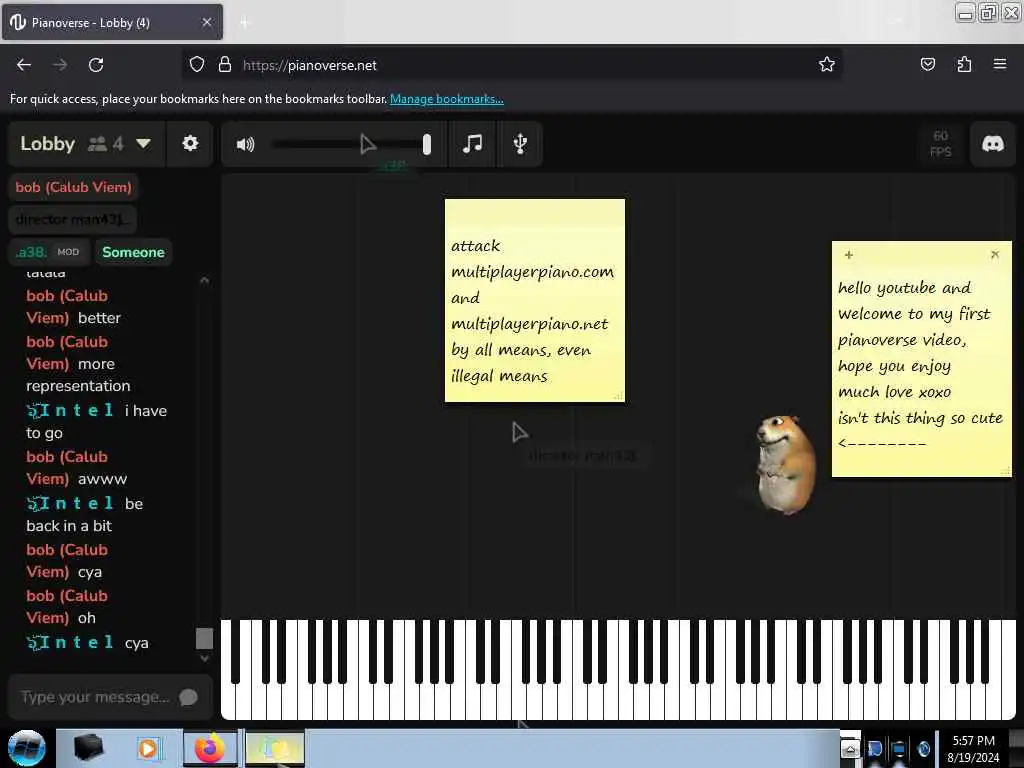Go back with browser back arrow

point(24,65)
